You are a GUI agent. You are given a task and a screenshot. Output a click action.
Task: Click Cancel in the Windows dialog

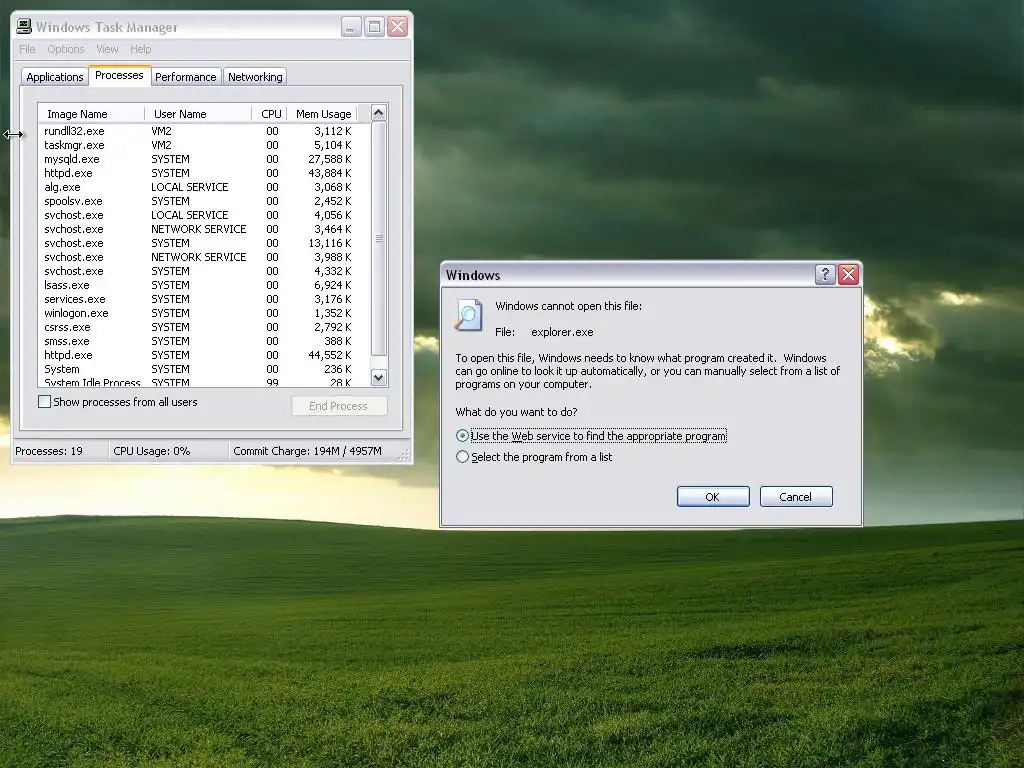click(x=796, y=496)
